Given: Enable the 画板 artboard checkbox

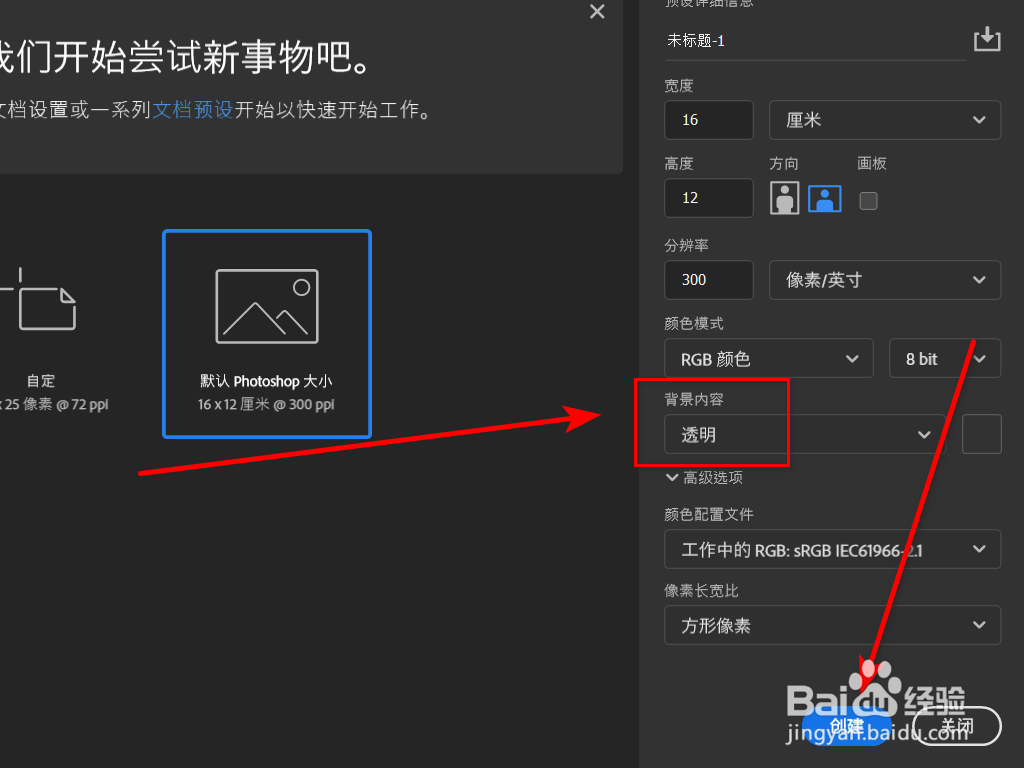Looking at the screenshot, I should 868,200.
